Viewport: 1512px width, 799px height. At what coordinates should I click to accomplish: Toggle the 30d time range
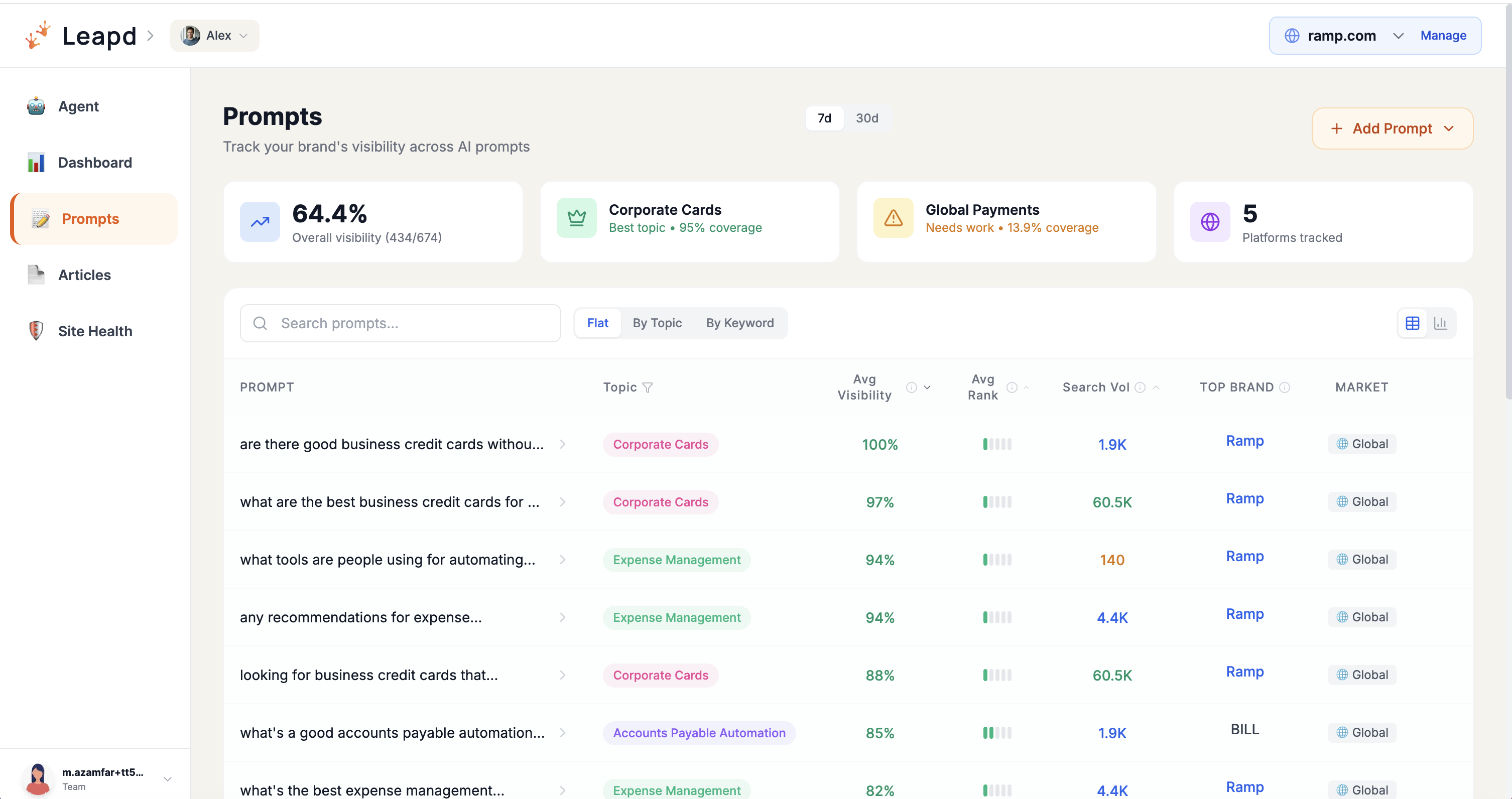point(867,118)
